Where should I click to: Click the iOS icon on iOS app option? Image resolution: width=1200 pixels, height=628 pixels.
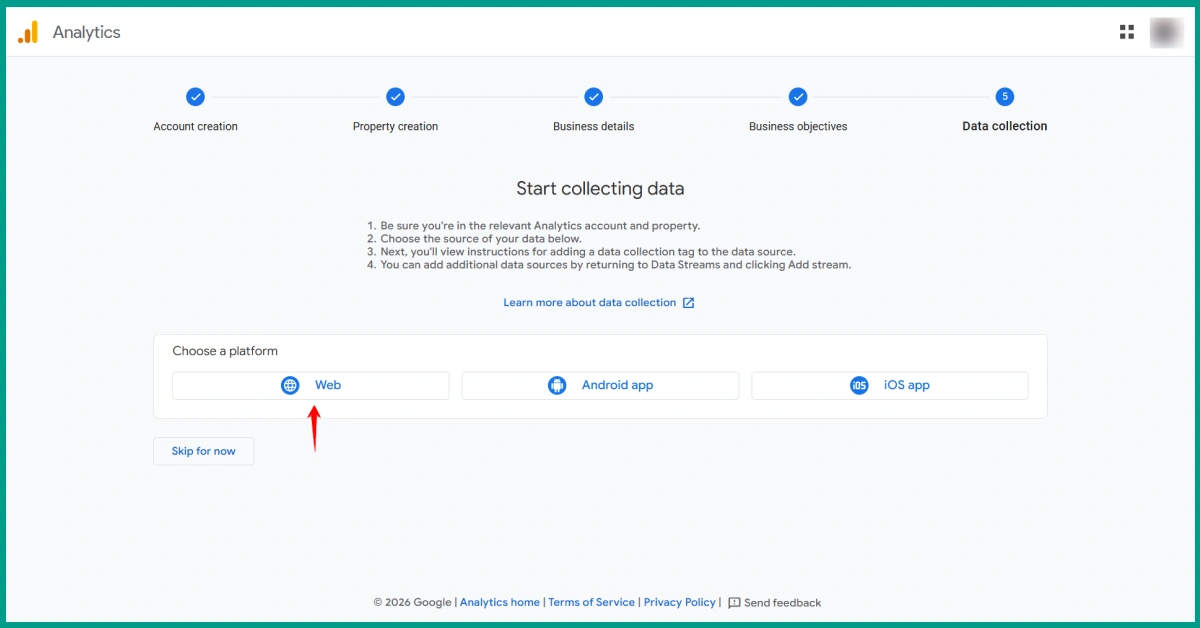[x=859, y=385]
